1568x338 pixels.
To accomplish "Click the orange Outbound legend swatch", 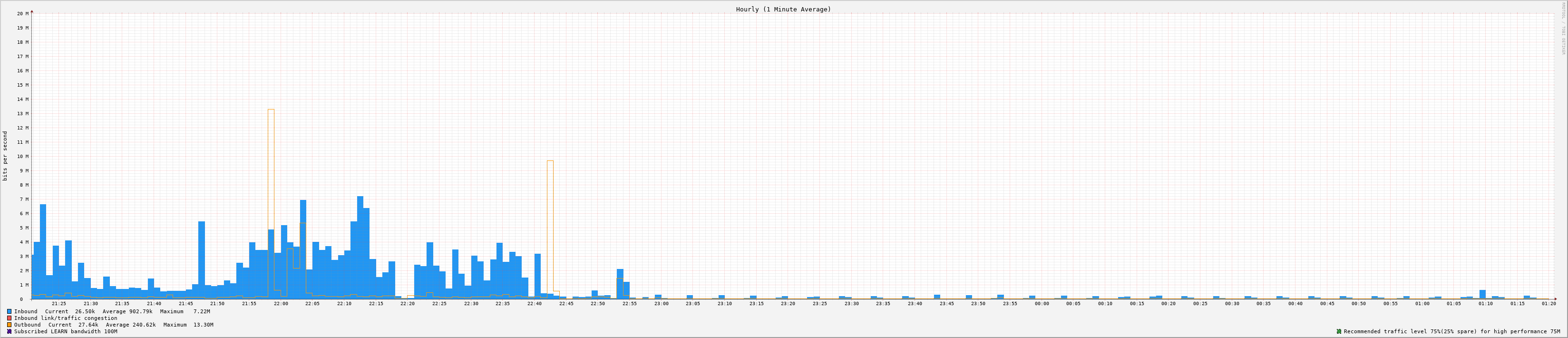I will point(10,325).
